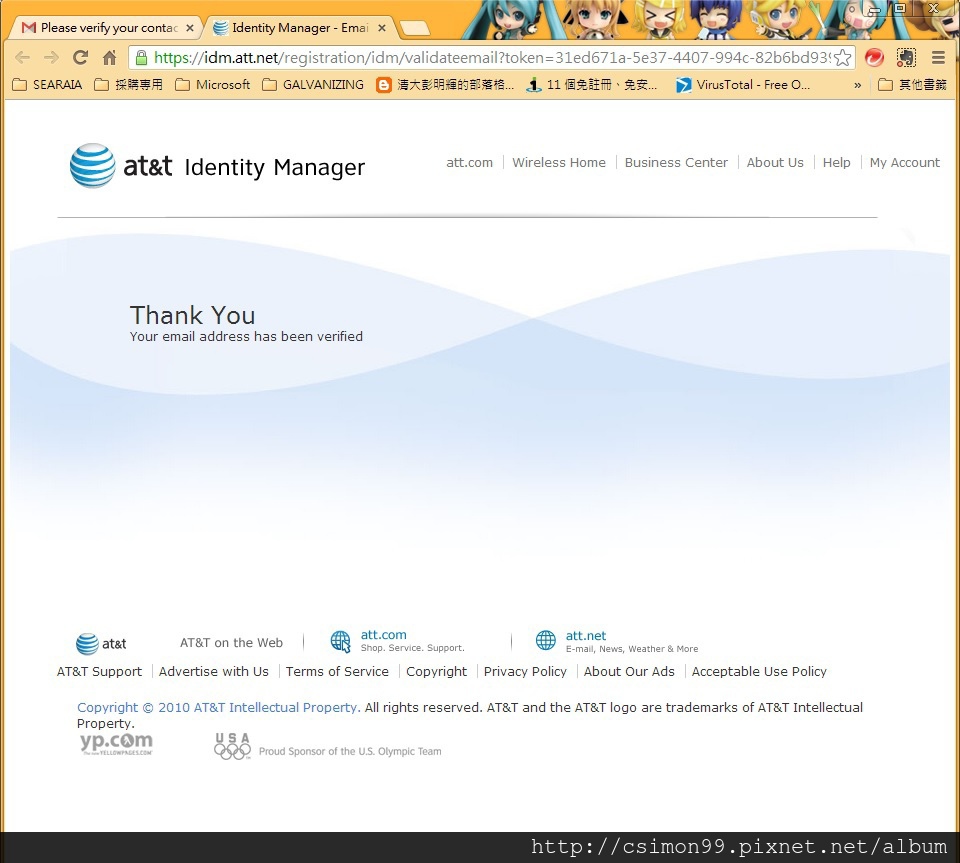
Task: Open the puzzle-piece extension icon in toolbar
Action: 906,58
